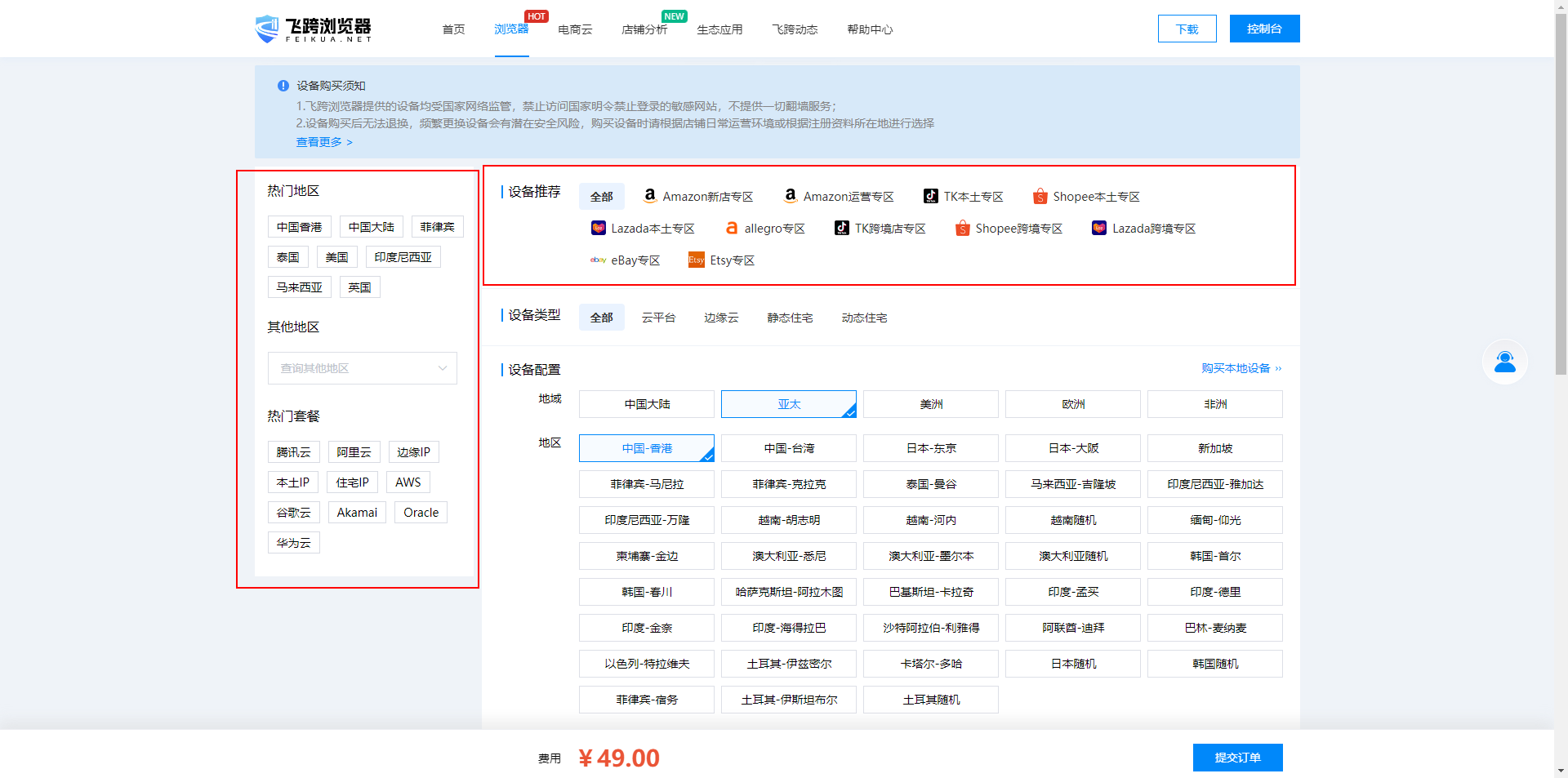Open the 查看更多 link

click(324, 142)
